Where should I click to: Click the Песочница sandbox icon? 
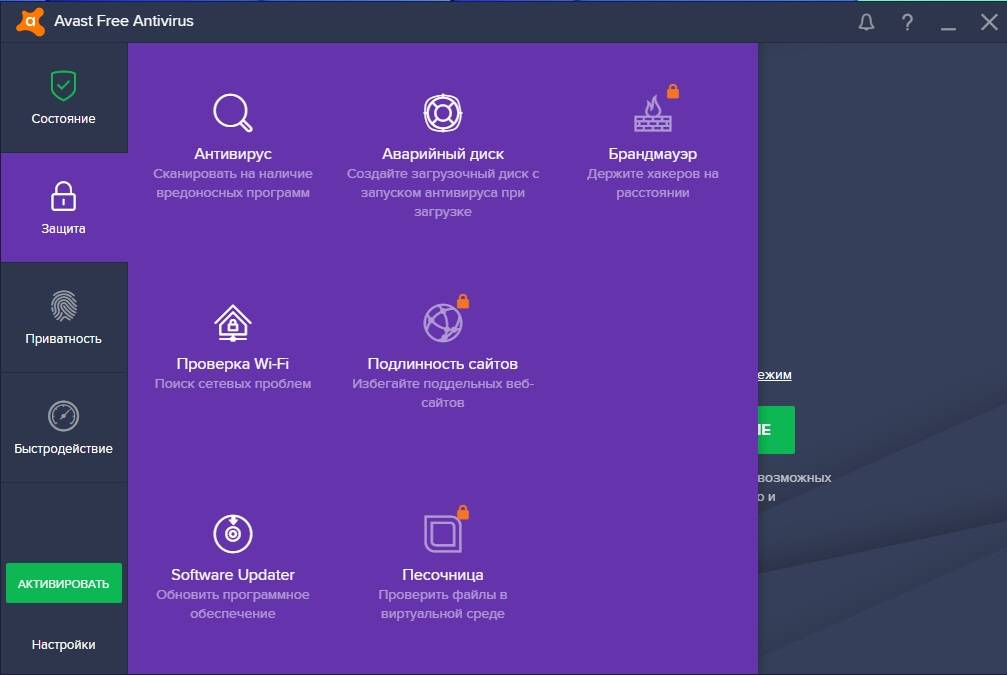tap(442, 533)
